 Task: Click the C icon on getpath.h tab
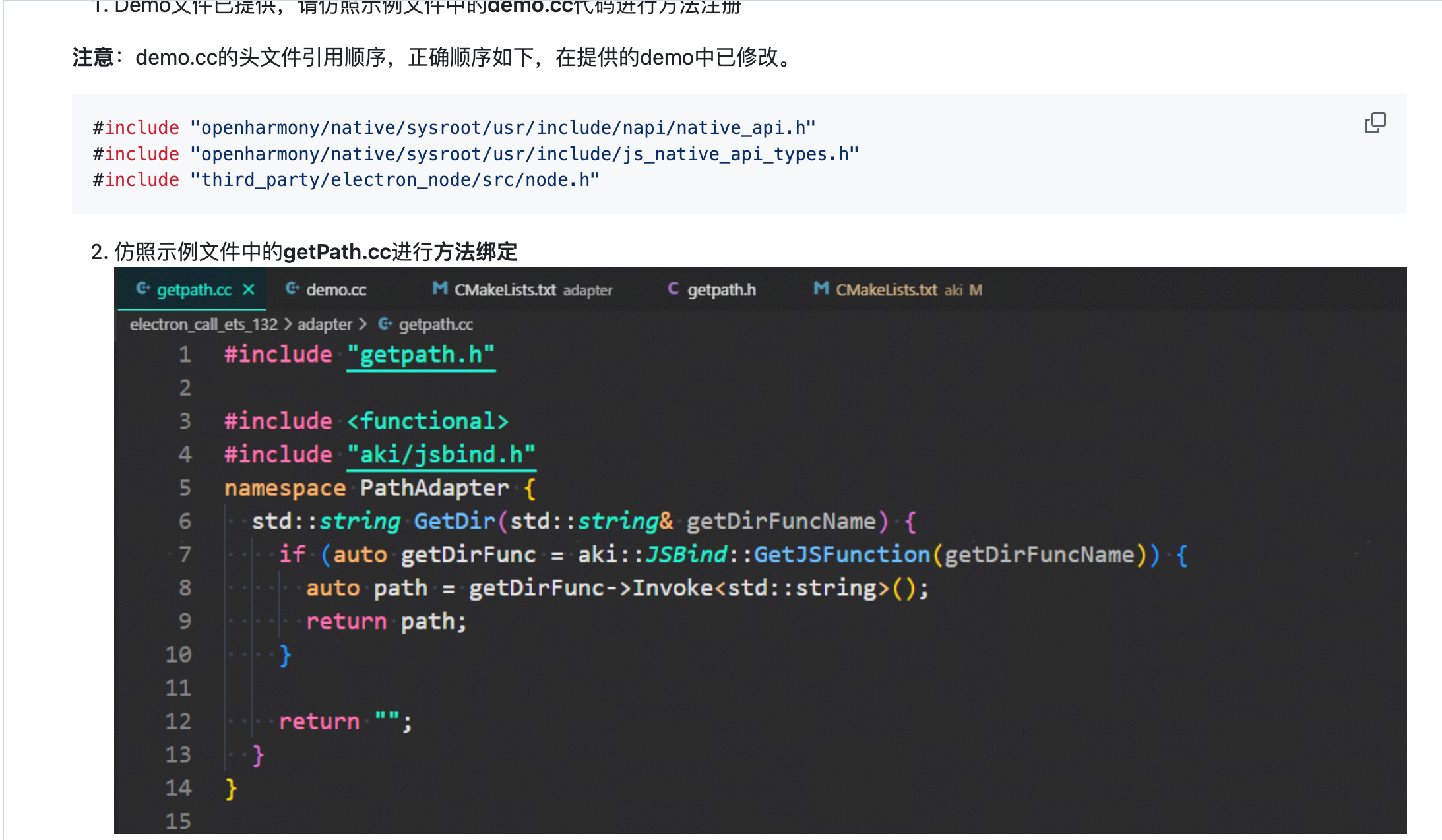point(673,289)
